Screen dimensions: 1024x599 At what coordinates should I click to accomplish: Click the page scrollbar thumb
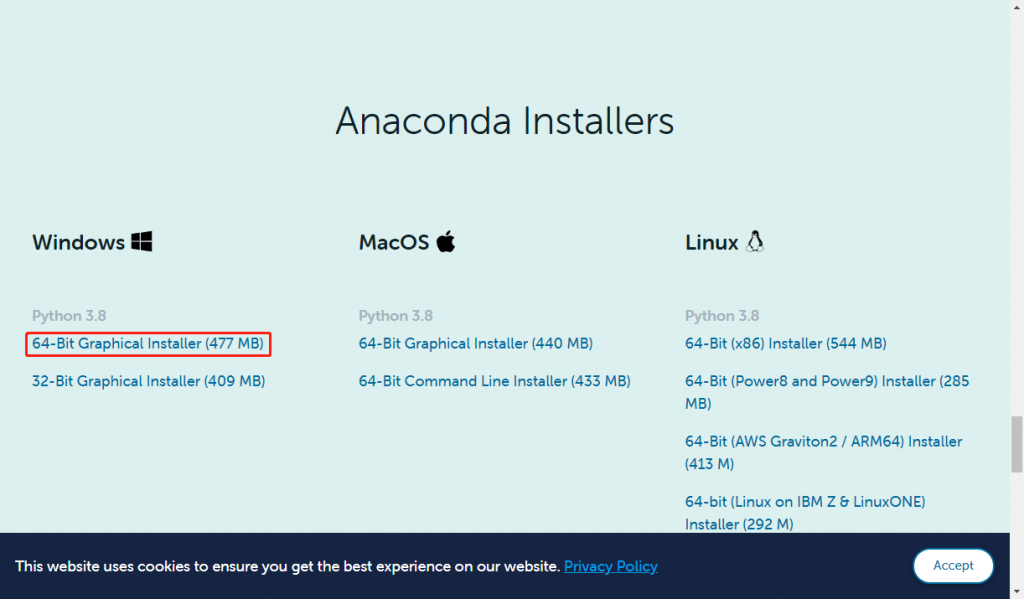tap(1017, 444)
